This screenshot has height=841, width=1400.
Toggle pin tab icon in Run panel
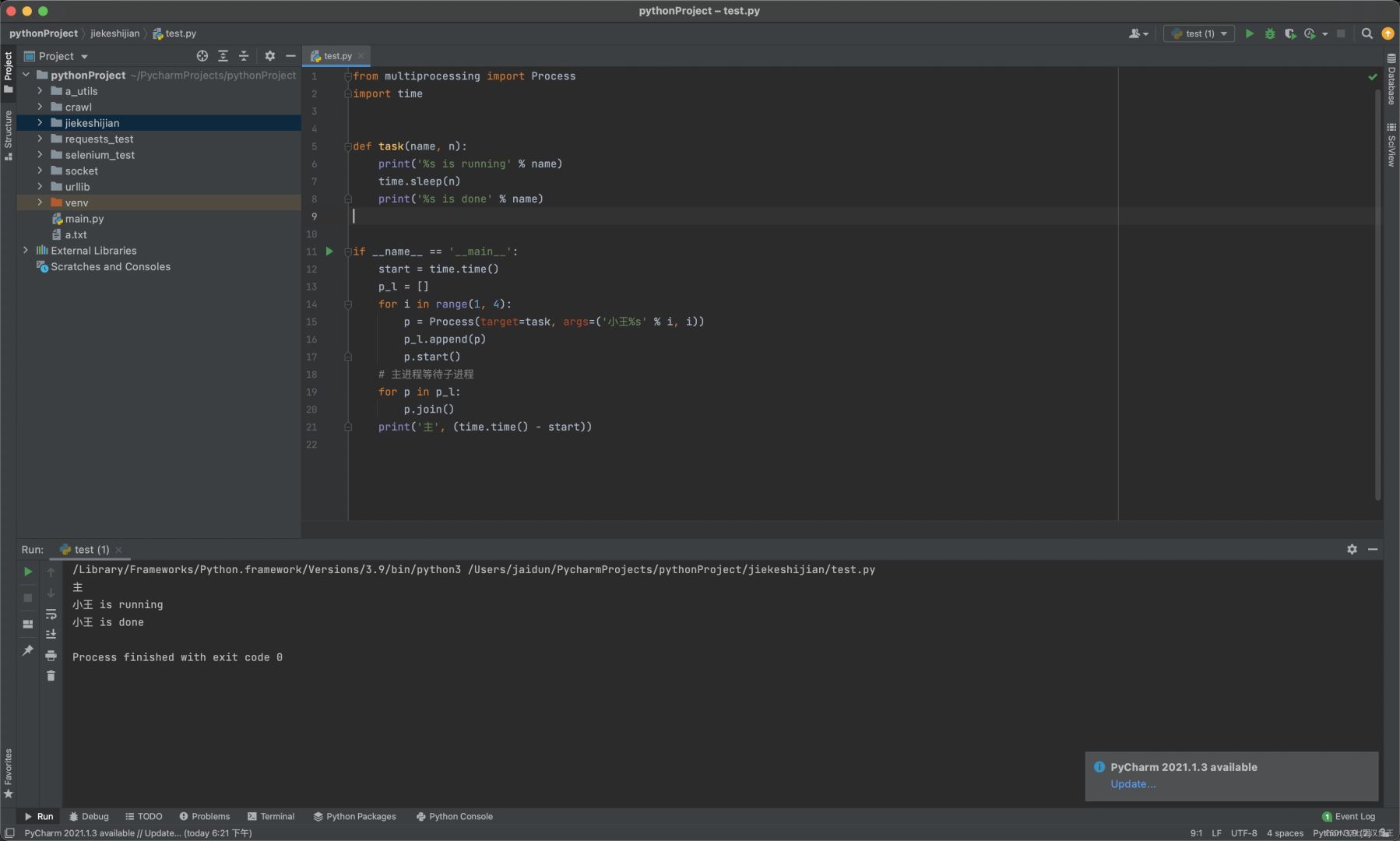click(x=28, y=650)
